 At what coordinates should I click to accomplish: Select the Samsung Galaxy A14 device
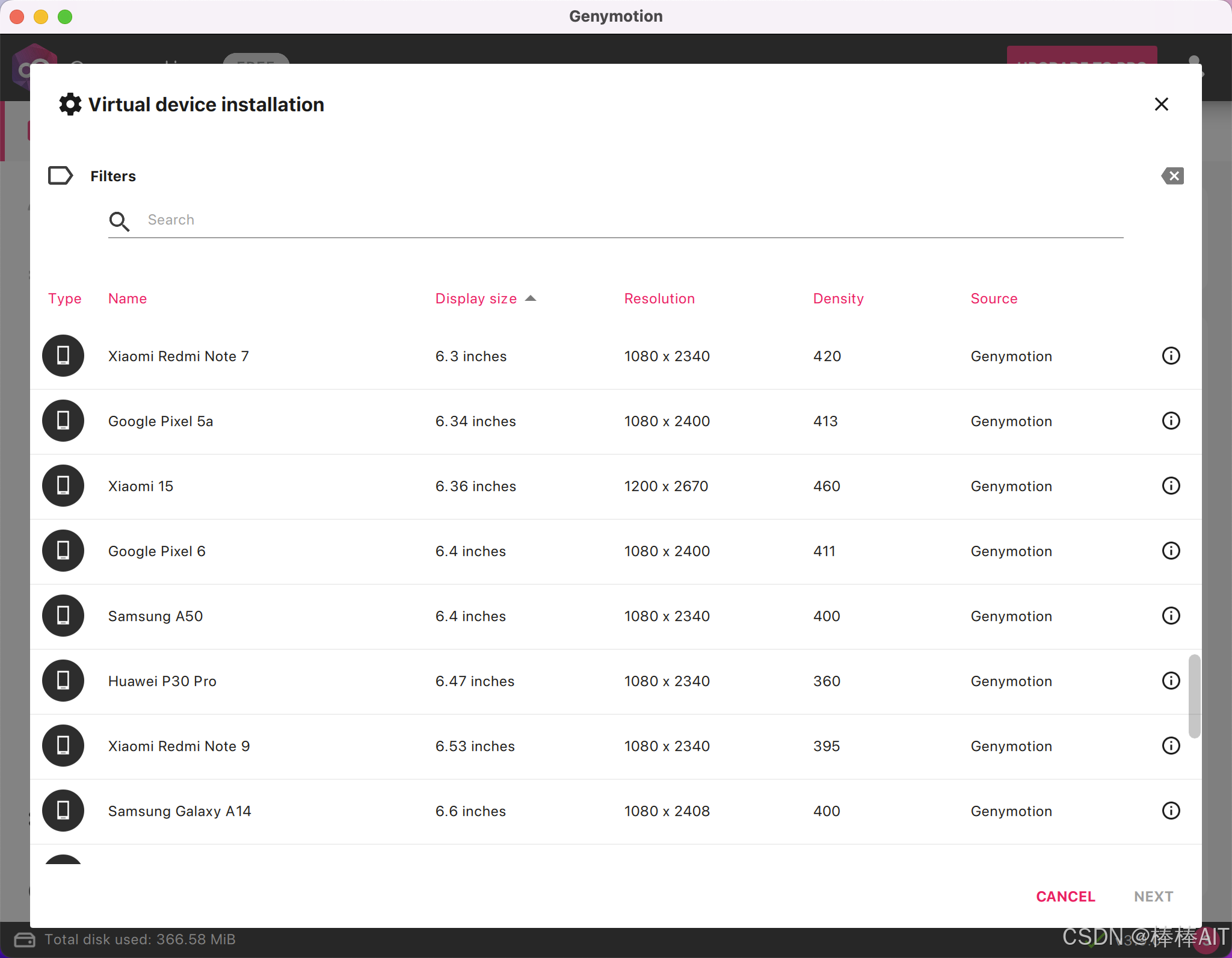pyautogui.click(x=616, y=811)
